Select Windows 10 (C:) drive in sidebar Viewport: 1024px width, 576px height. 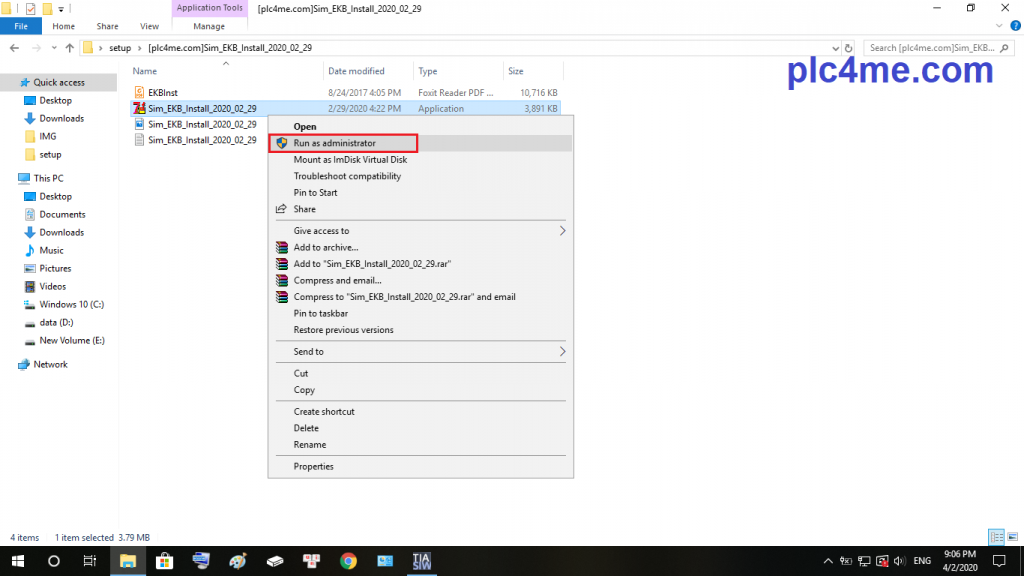[x=71, y=304]
